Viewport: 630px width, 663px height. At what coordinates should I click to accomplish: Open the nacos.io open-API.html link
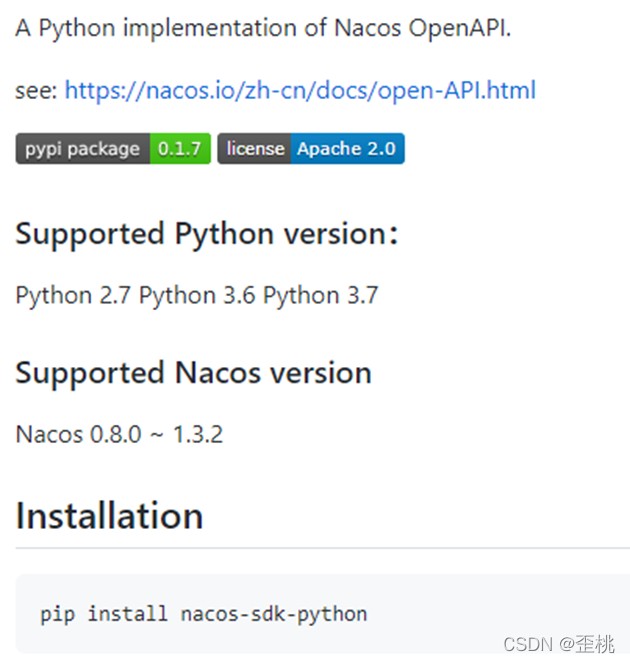point(300,90)
